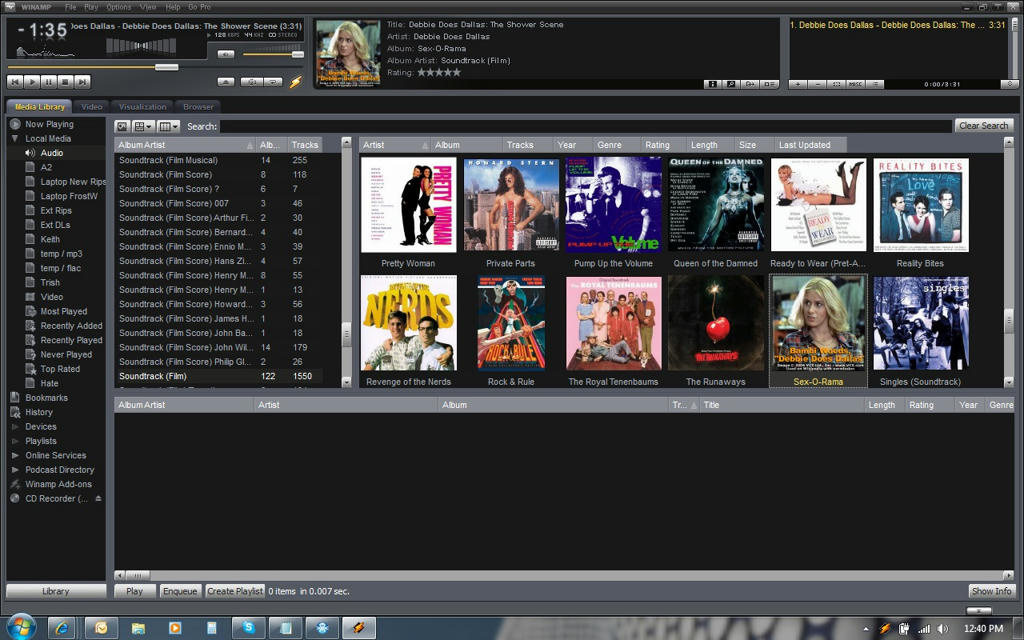Expand the Devices tree node
Image resolution: width=1024 pixels, height=640 pixels.
pos(14,426)
